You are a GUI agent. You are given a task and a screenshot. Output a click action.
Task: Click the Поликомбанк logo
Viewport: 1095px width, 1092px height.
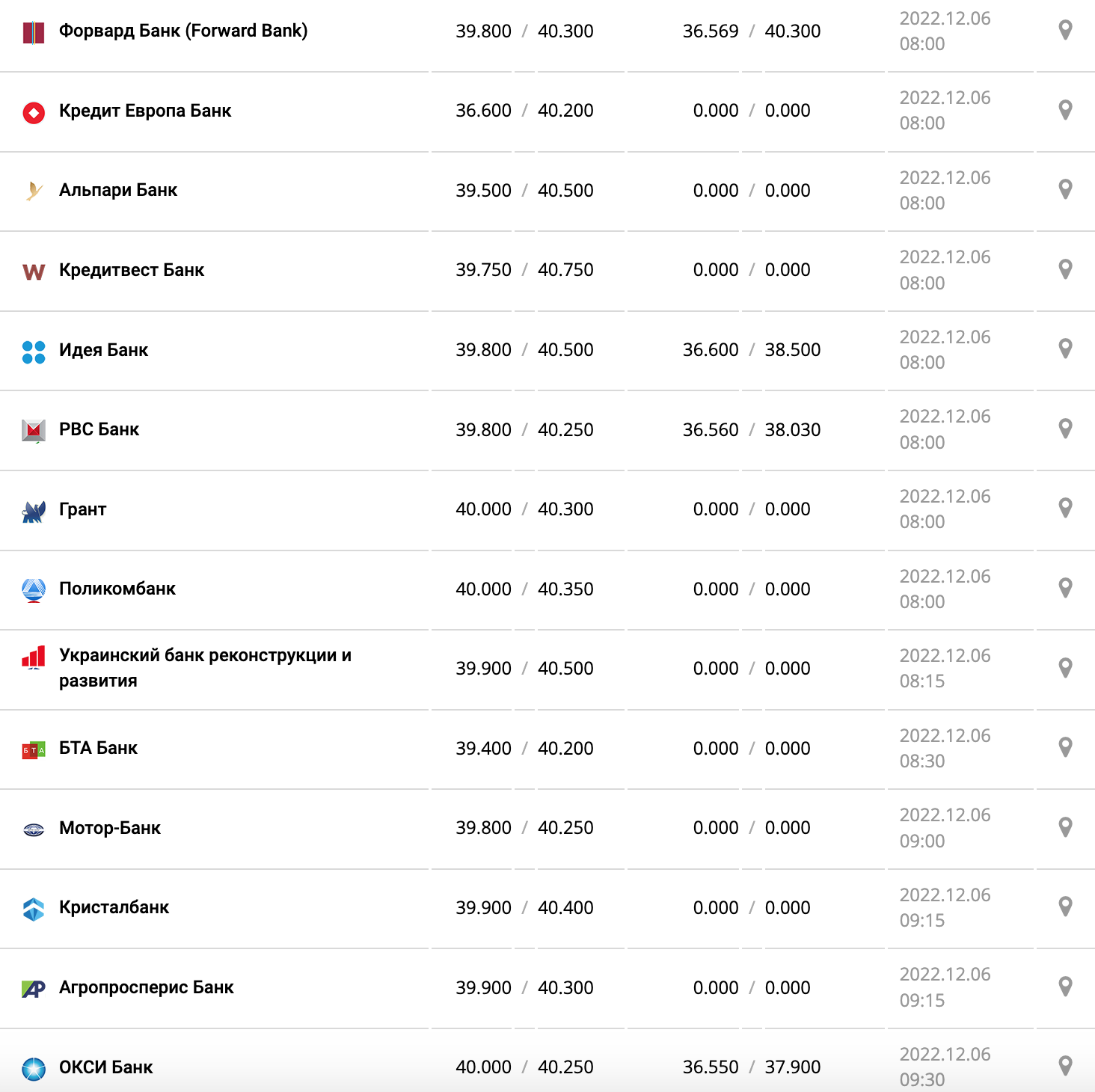point(34,589)
